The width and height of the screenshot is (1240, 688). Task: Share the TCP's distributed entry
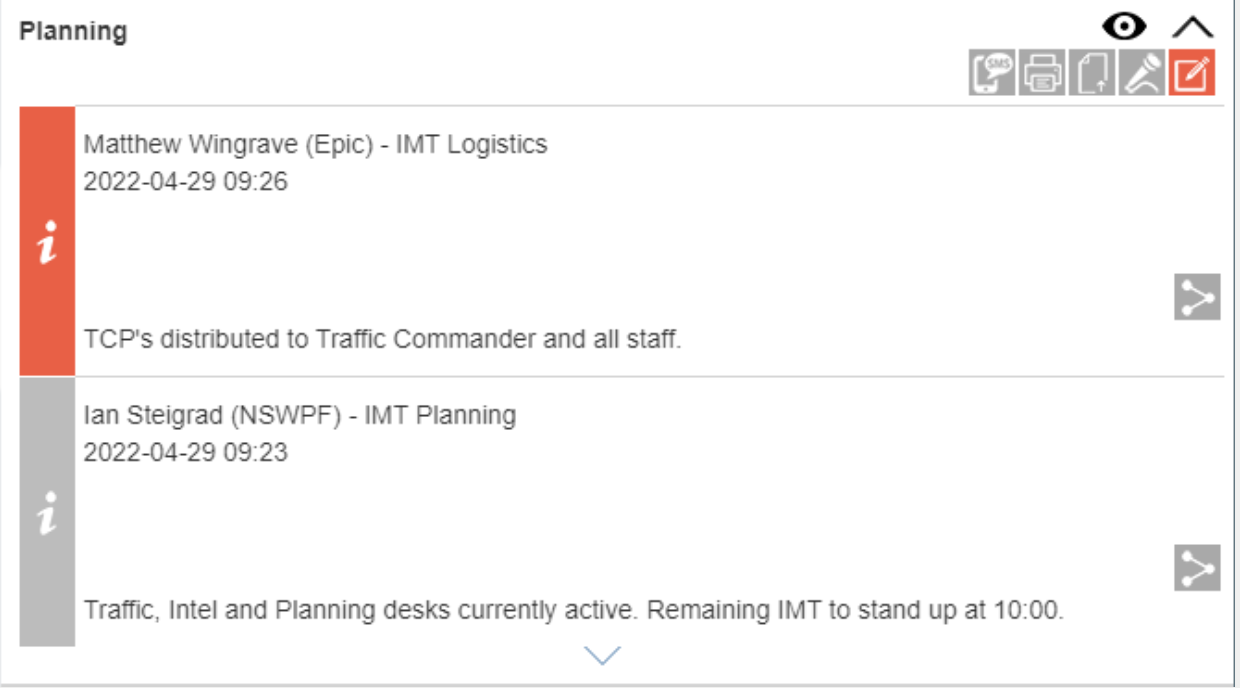click(x=1197, y=298)
